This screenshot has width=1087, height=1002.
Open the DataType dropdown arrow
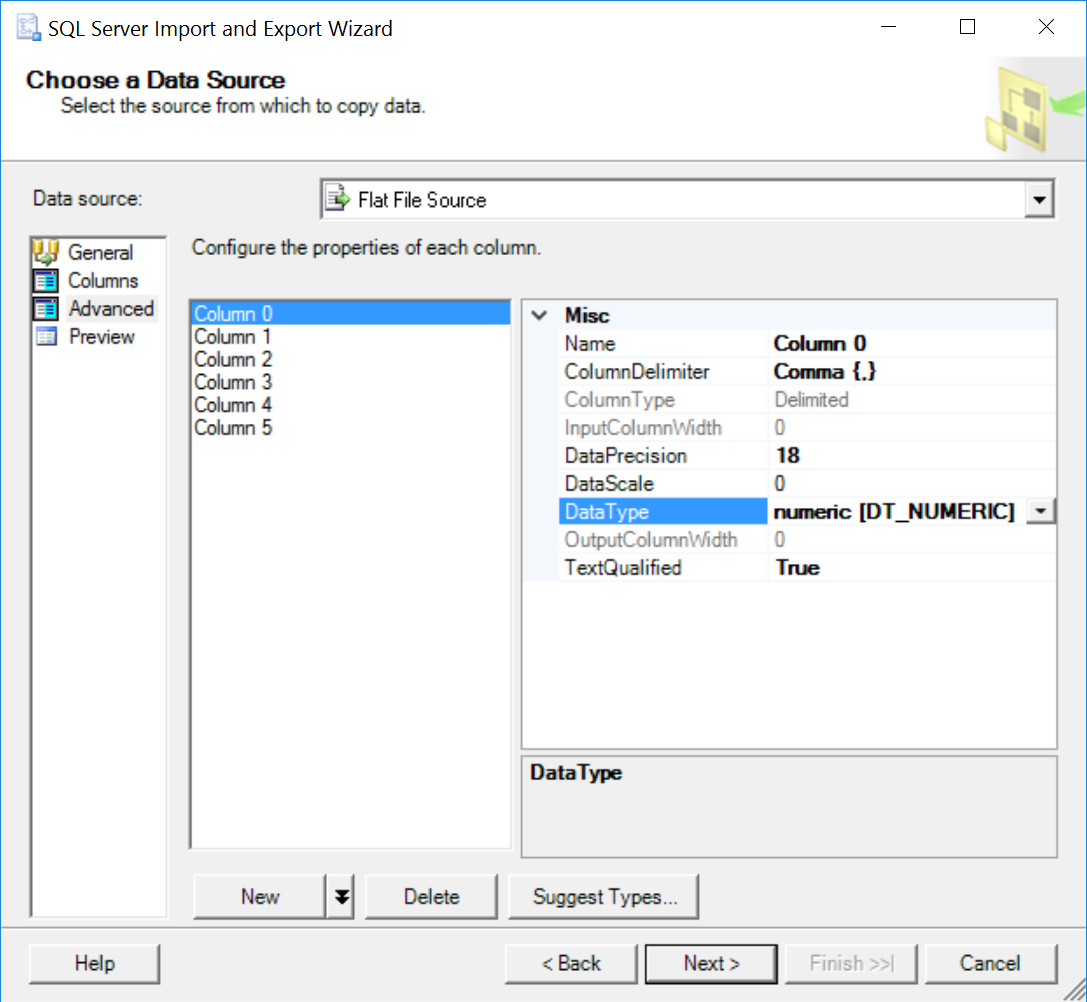point(1041,512)
